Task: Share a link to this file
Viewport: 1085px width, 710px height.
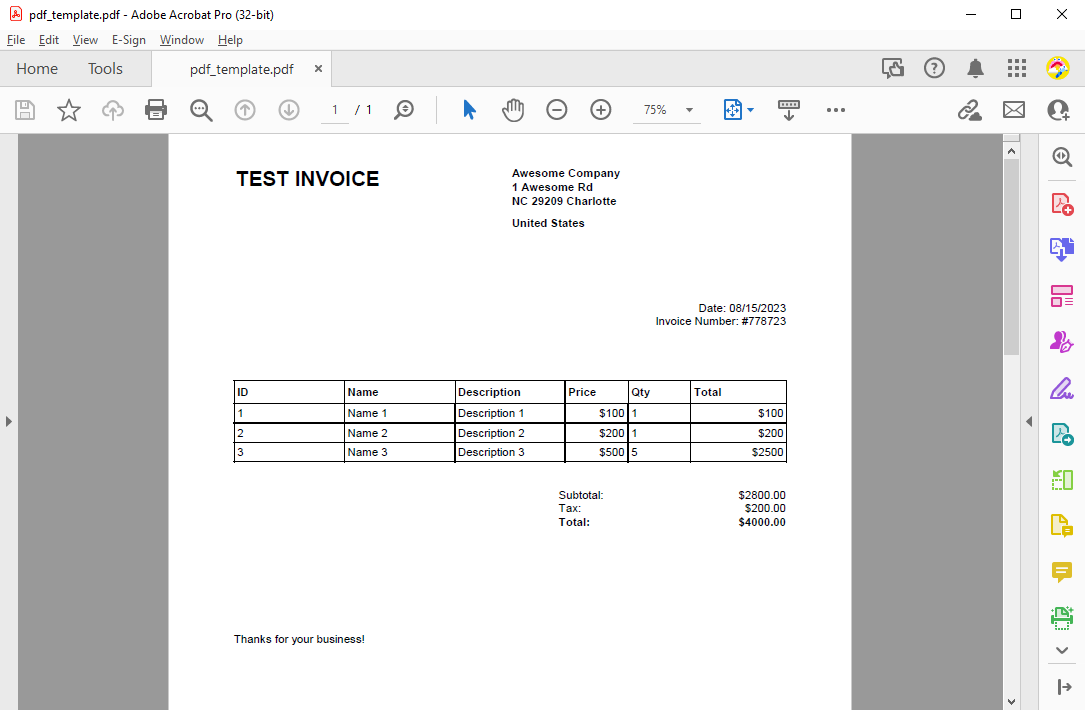Action: [x=969, y=110]
